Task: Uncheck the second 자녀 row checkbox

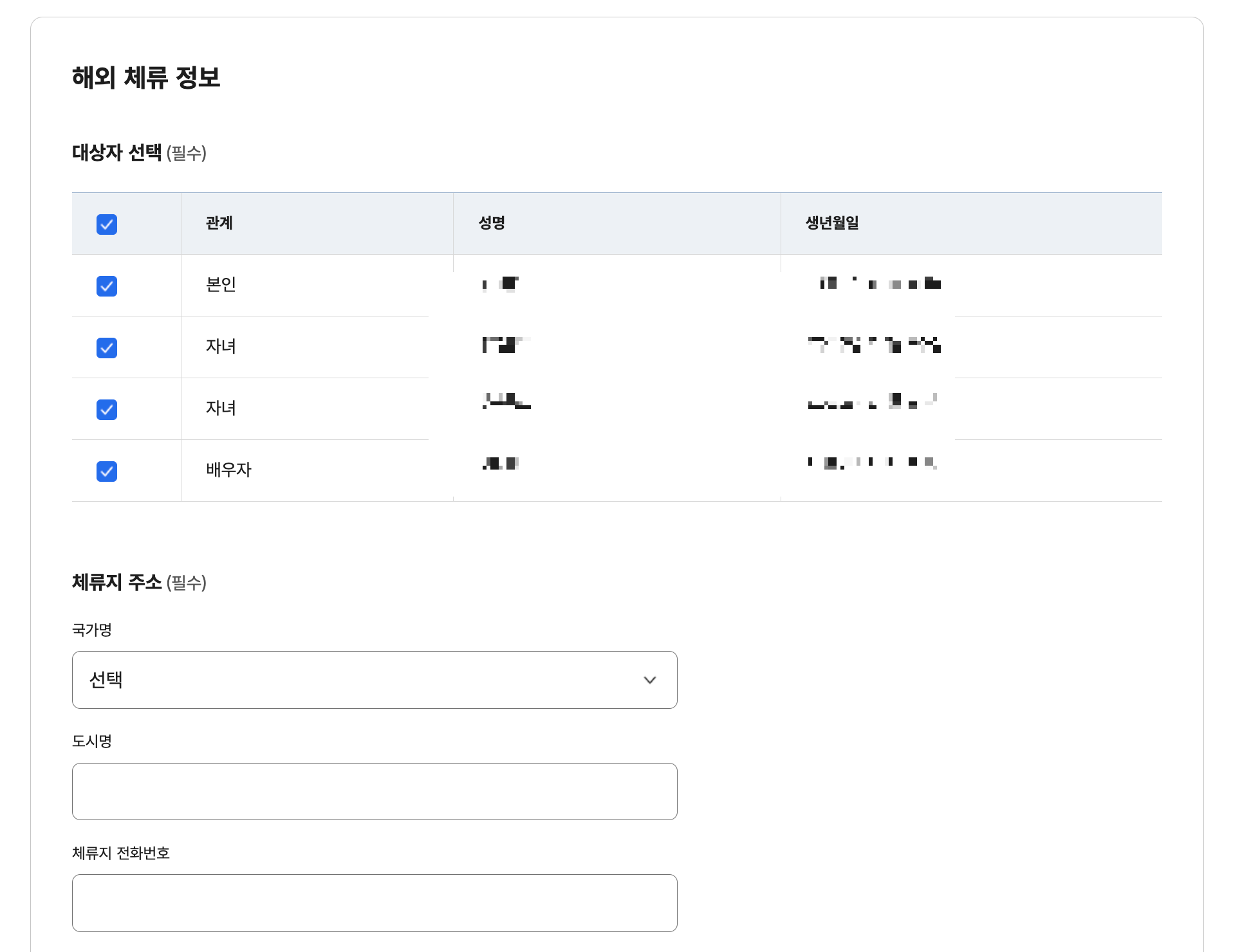Action: pos(107,410)
